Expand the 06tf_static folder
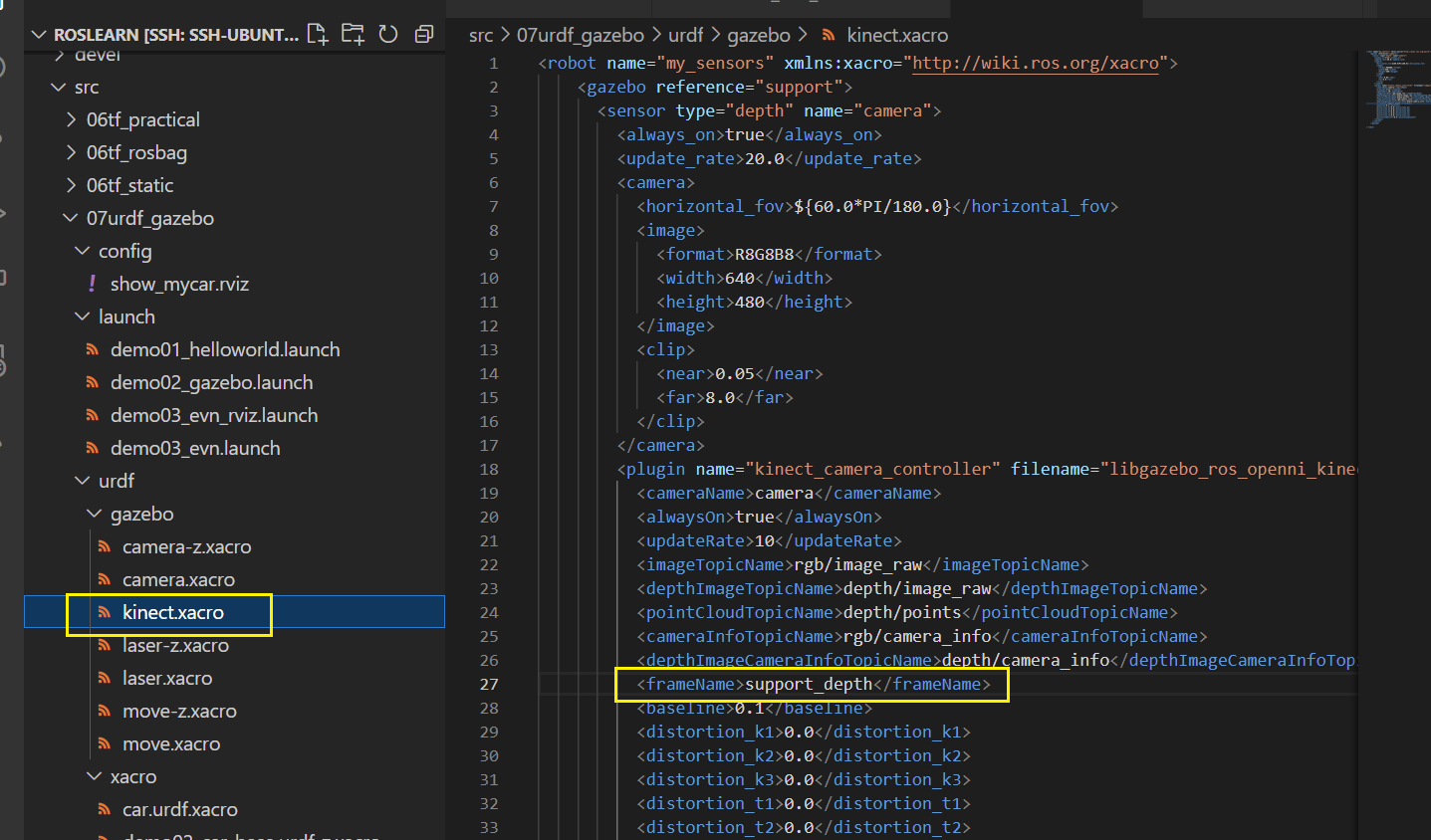 pyautogui.click(x=71, y=185)
